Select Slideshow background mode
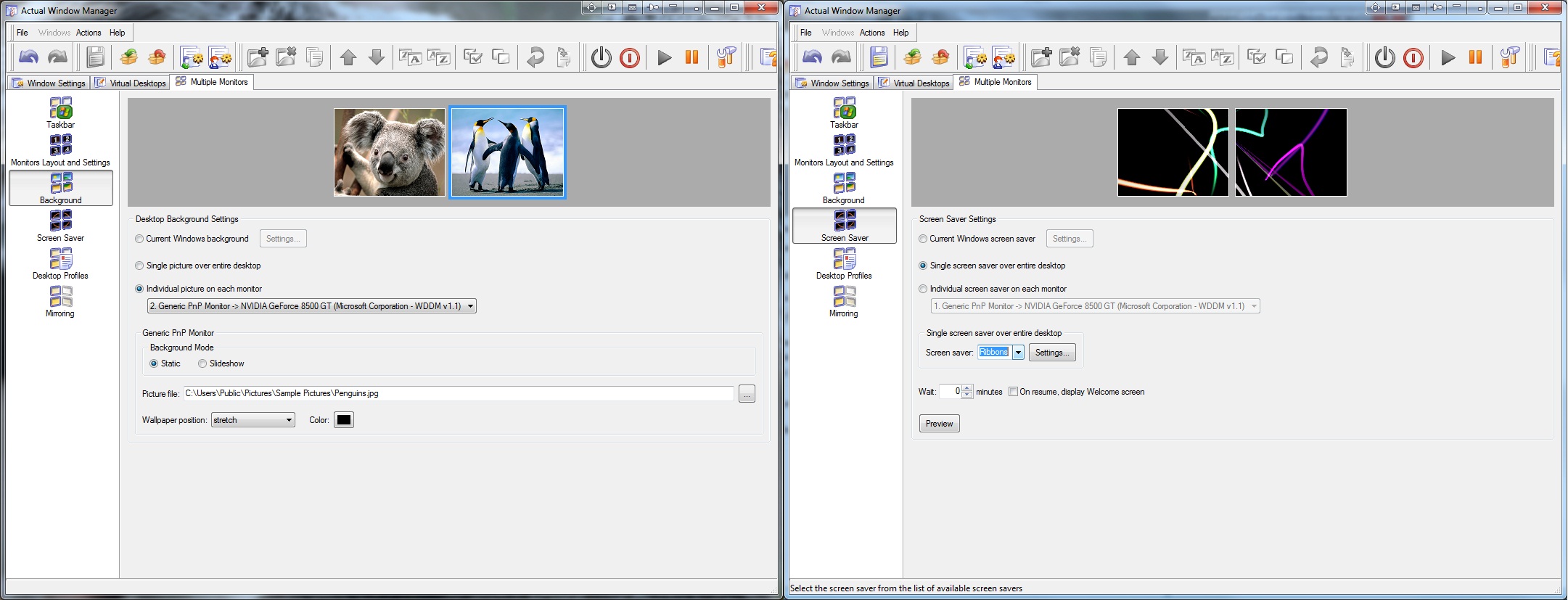This screenshot has width=1568, height=600. point(203,363)
